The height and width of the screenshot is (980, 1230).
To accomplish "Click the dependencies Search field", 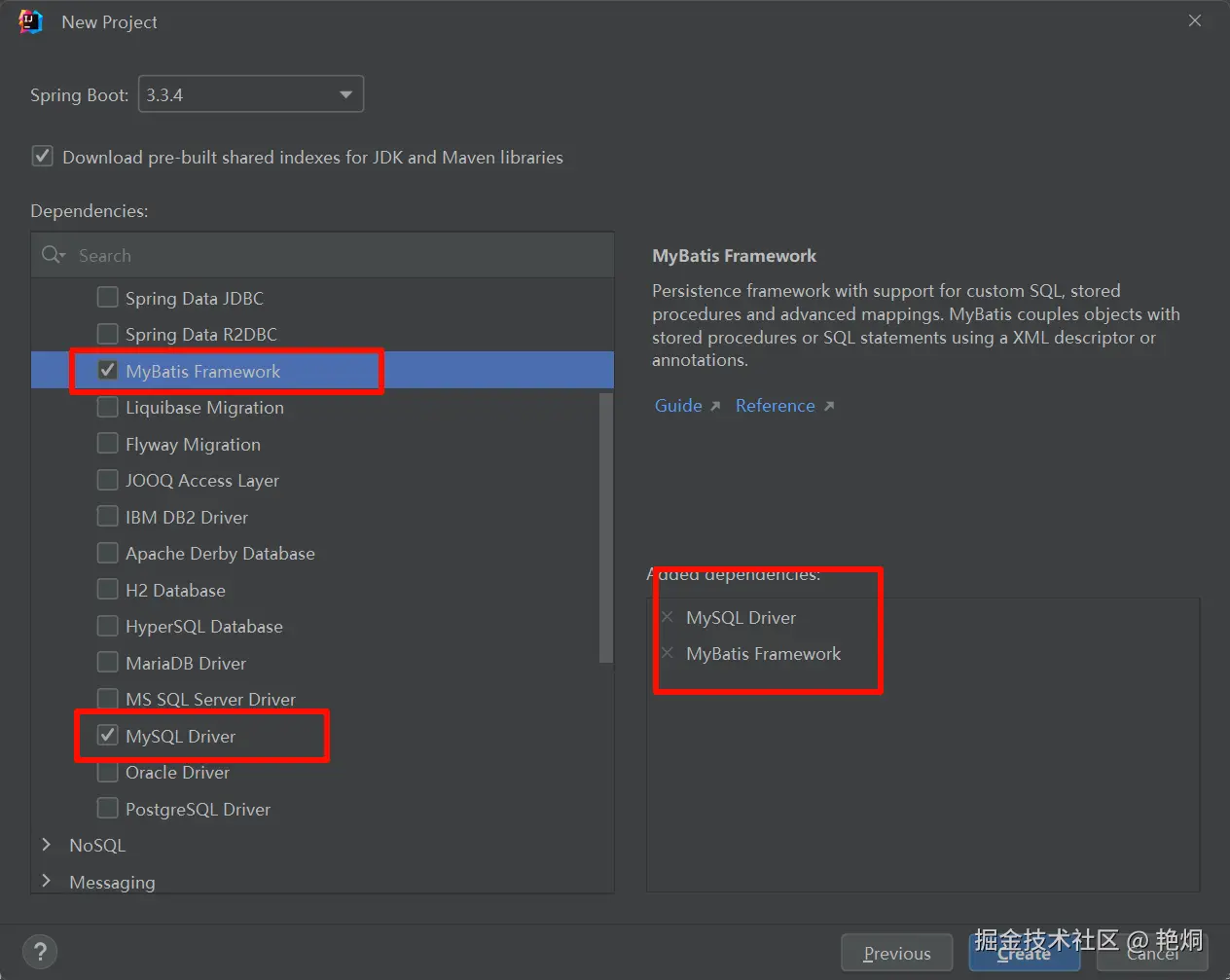I will coord(322,255).
